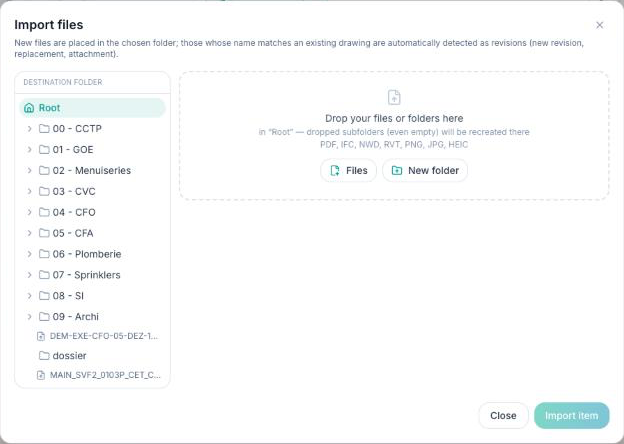
Task: Click the 06 - Plomberie folder icon
Action: 44,254
